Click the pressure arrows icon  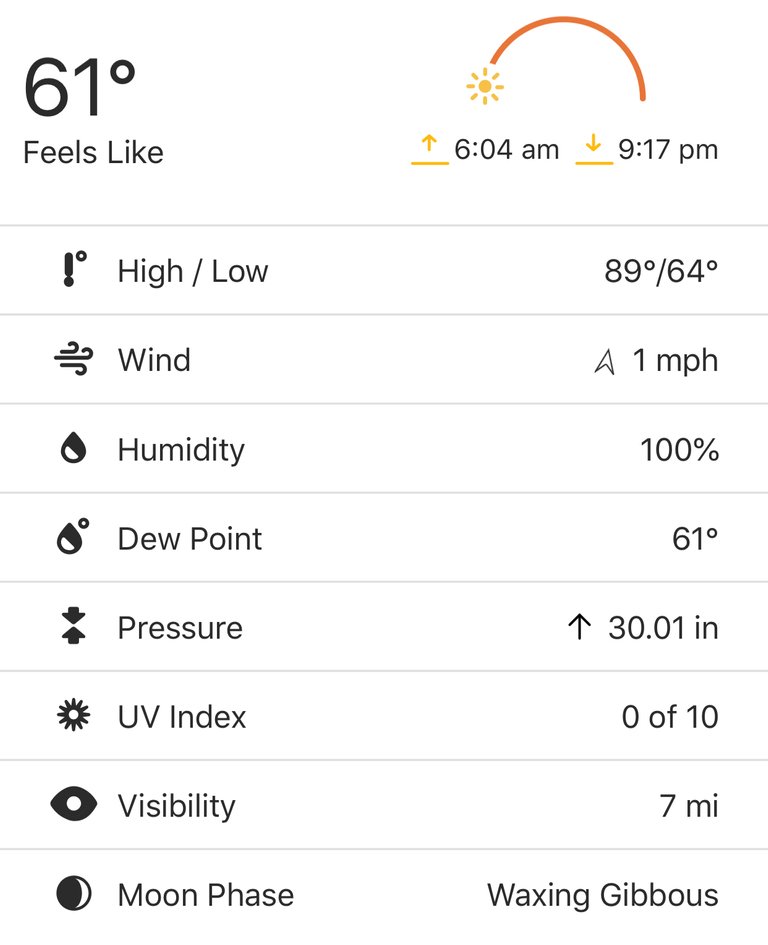tap(74, 626)
